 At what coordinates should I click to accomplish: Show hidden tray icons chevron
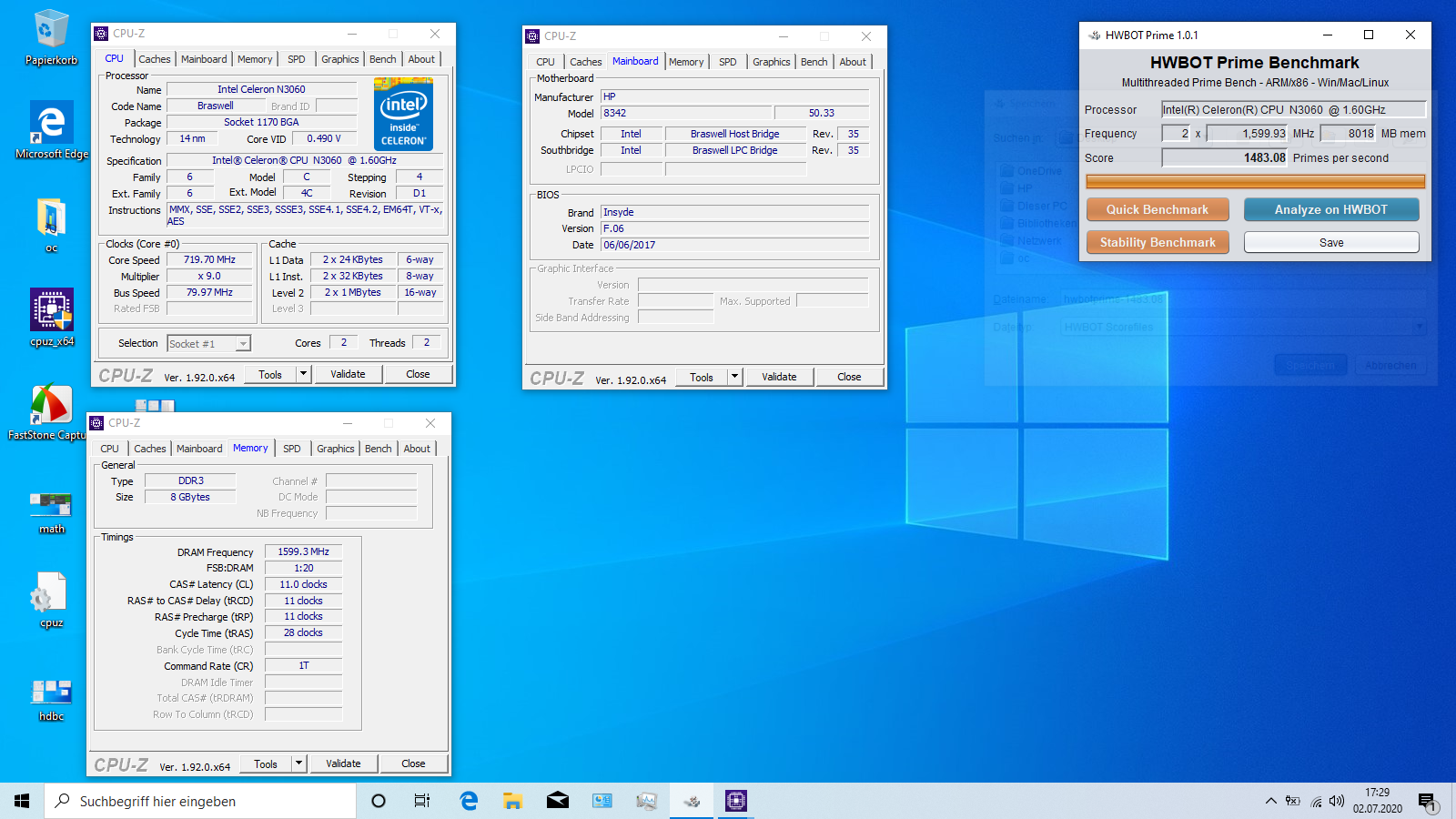click(1270, 801)
